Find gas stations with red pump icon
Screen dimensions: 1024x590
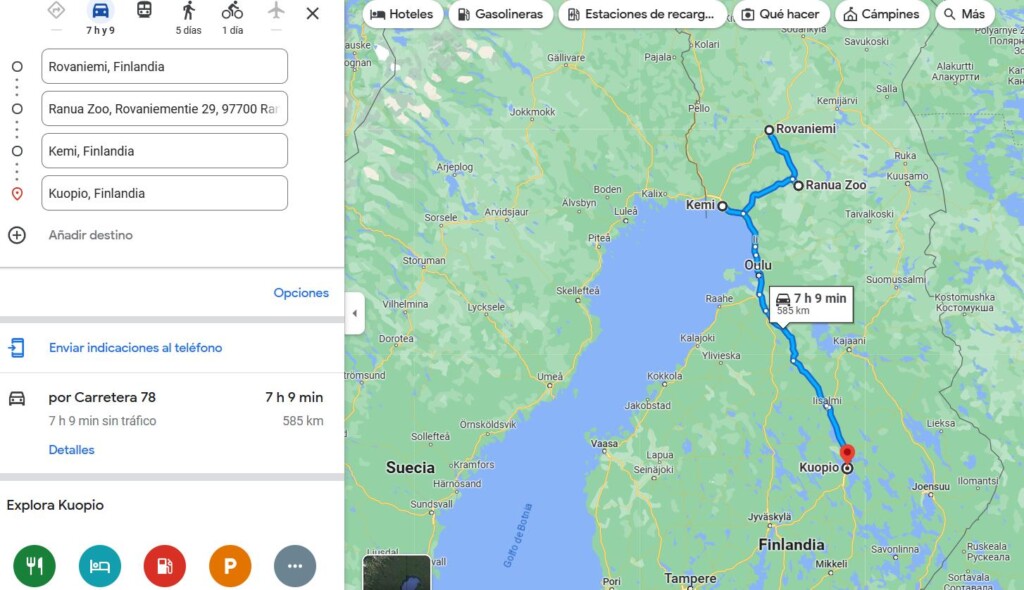(x=165, y=566)
